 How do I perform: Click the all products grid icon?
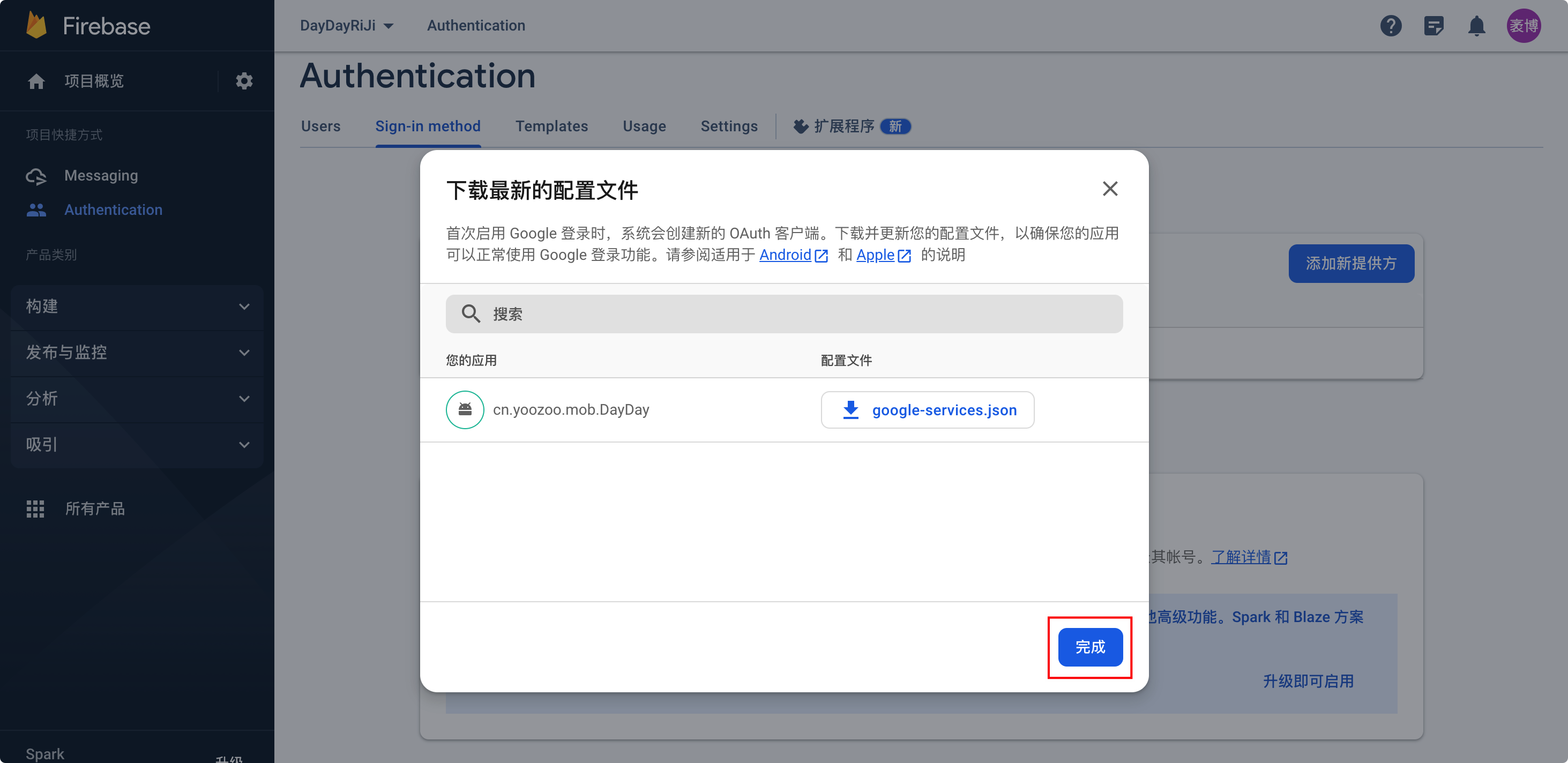coord(35,508)
